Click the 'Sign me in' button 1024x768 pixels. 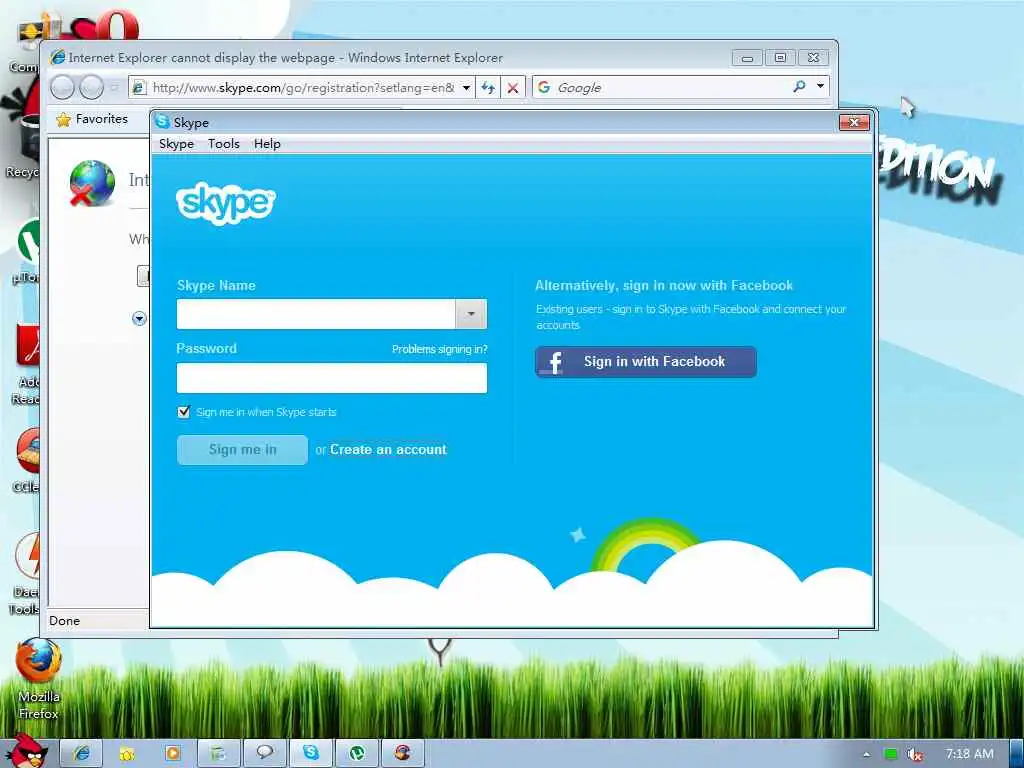pyautogui.click(x=242, y=450)
